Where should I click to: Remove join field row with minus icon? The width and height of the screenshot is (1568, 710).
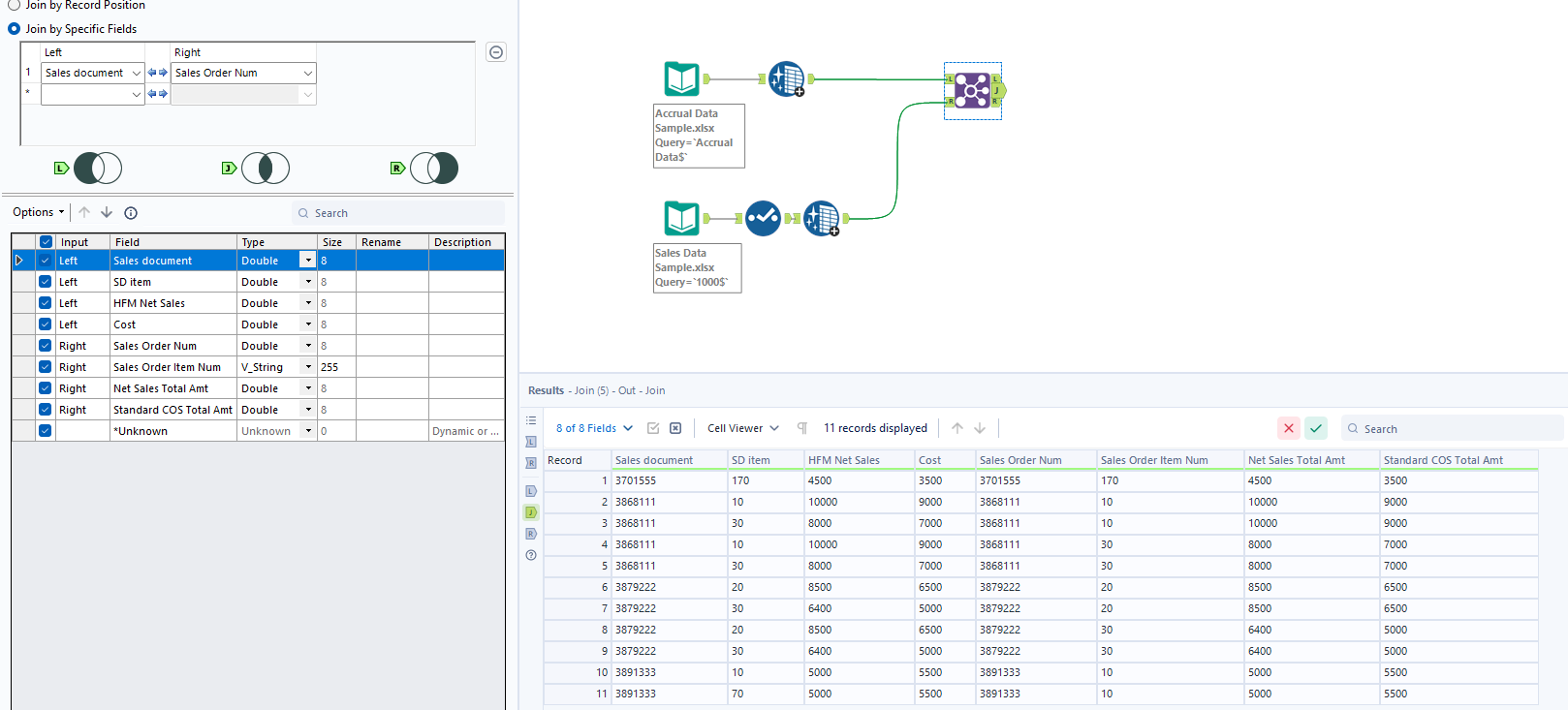(496, 52)
